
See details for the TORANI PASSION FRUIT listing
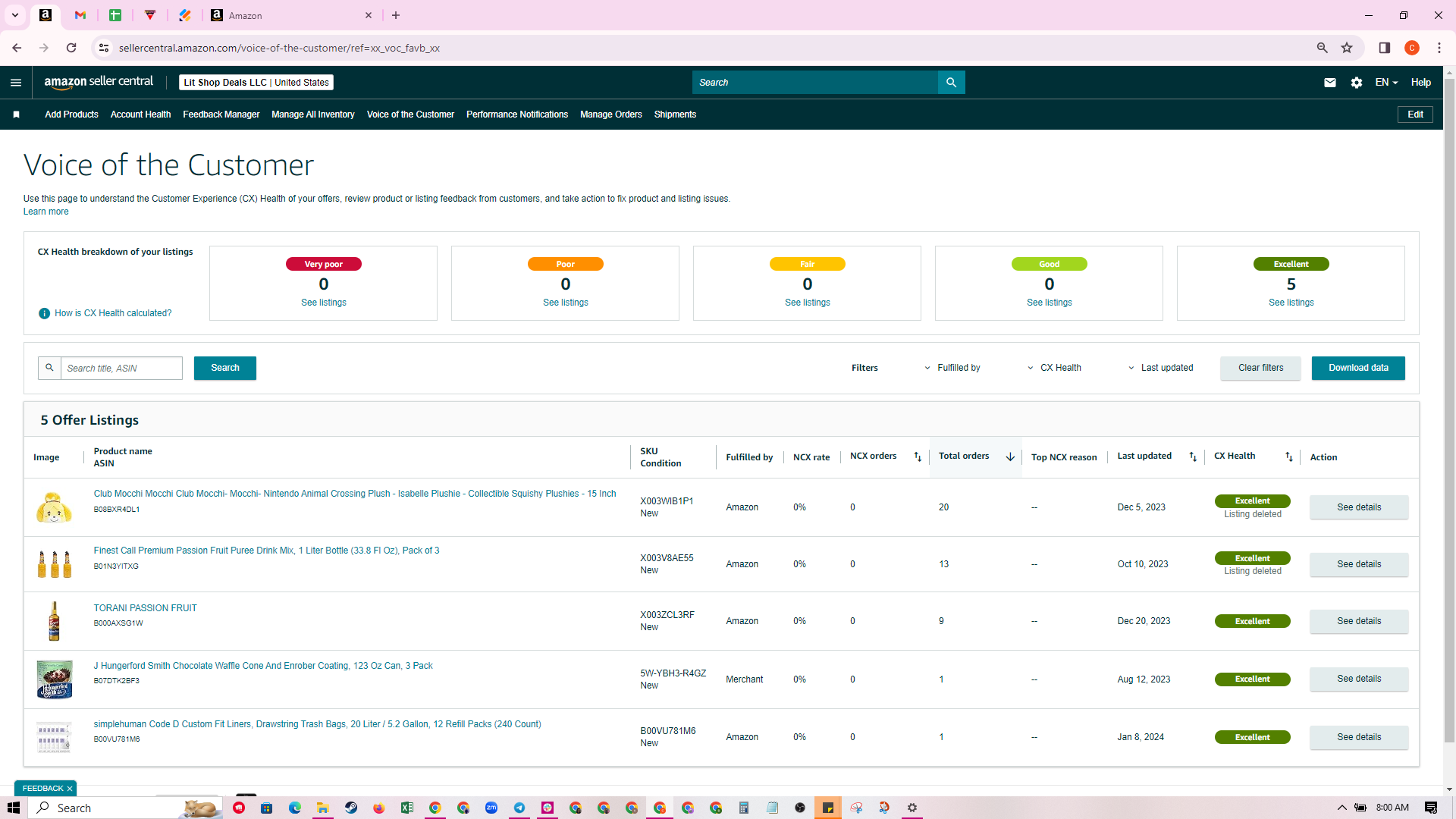point(1359,621)
